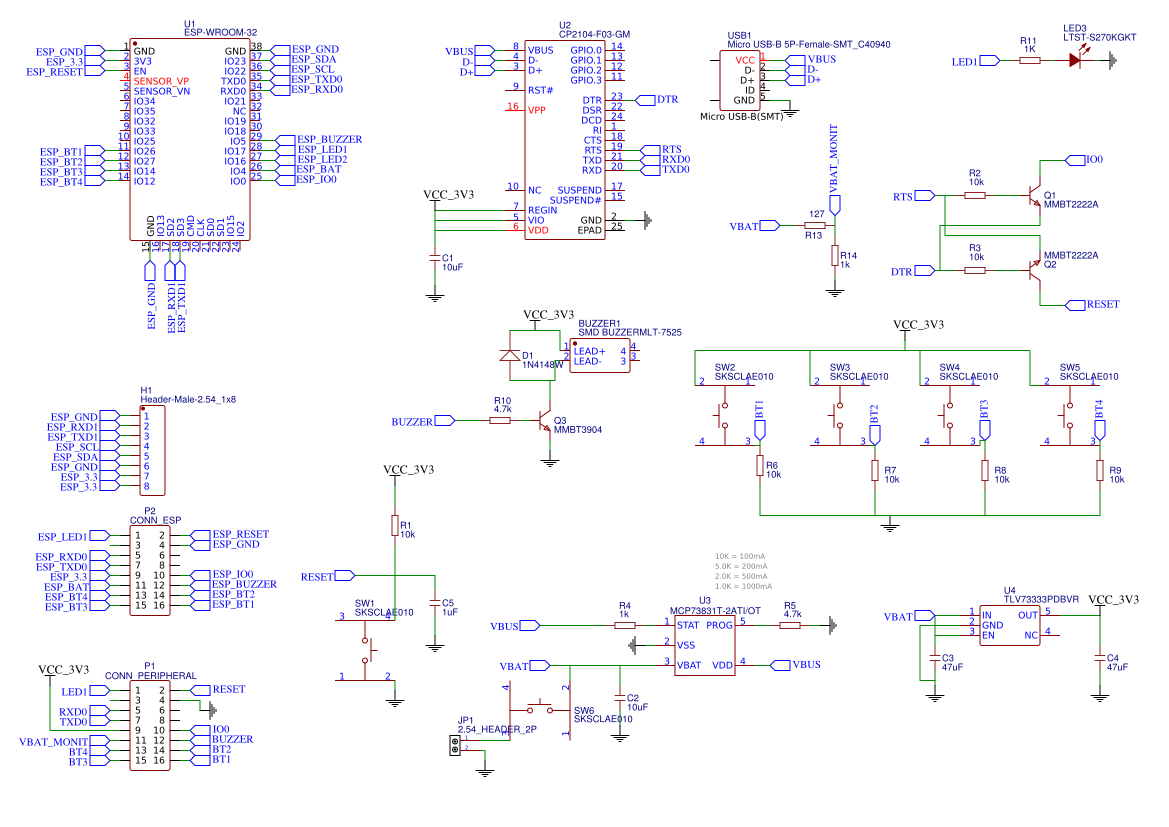Image resolution: width=1169 pixels, height=827 pixels.
Task: Click the 'Micro USB-B(SMT)' label
Action: pos(742,116)
